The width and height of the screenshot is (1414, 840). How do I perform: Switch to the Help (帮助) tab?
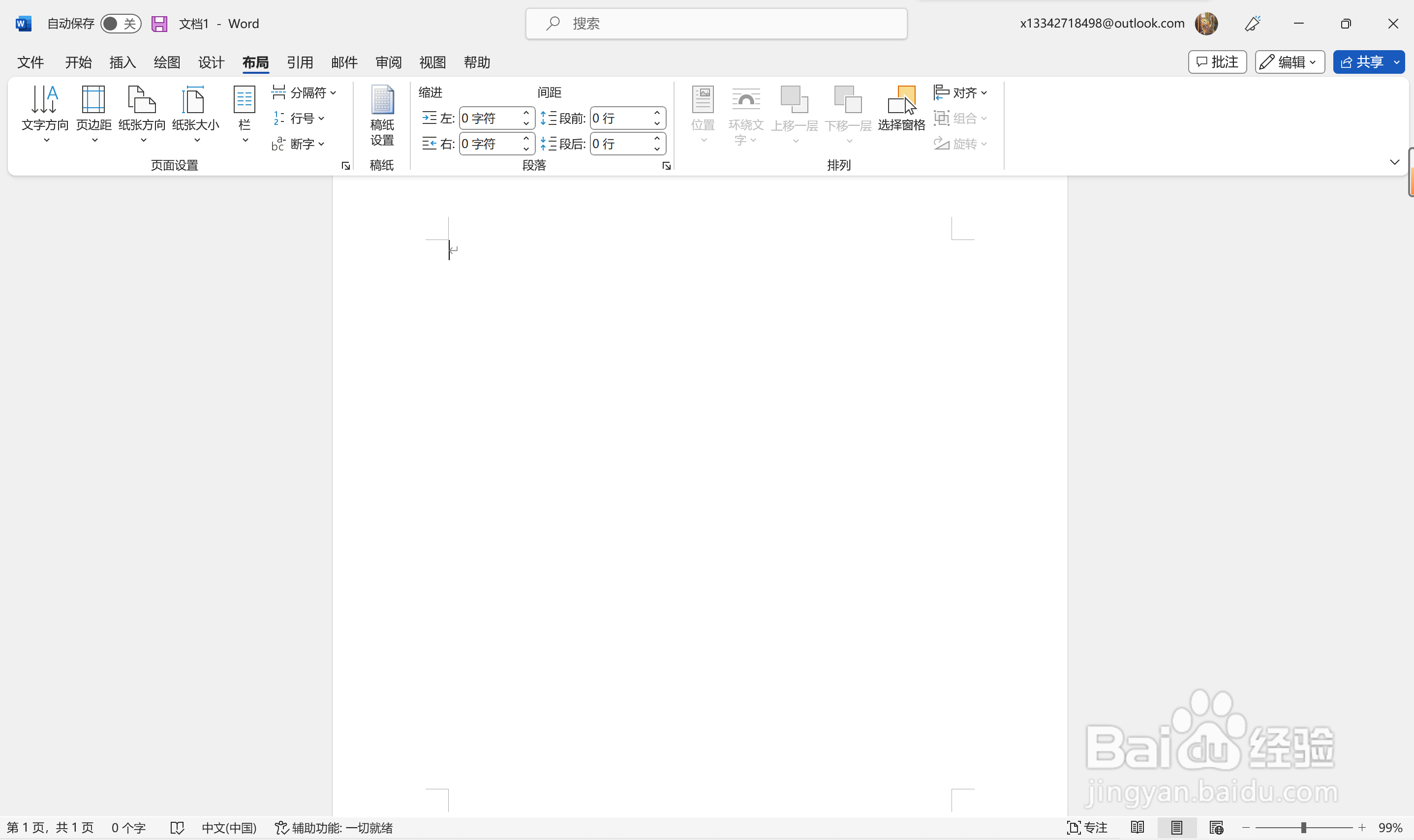pos(477,62)
